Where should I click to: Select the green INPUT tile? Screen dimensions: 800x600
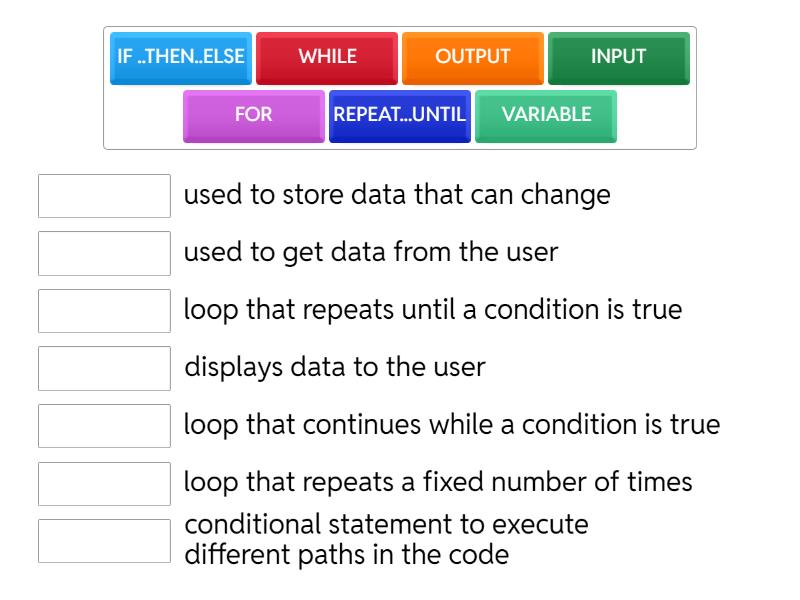(618, 57)
